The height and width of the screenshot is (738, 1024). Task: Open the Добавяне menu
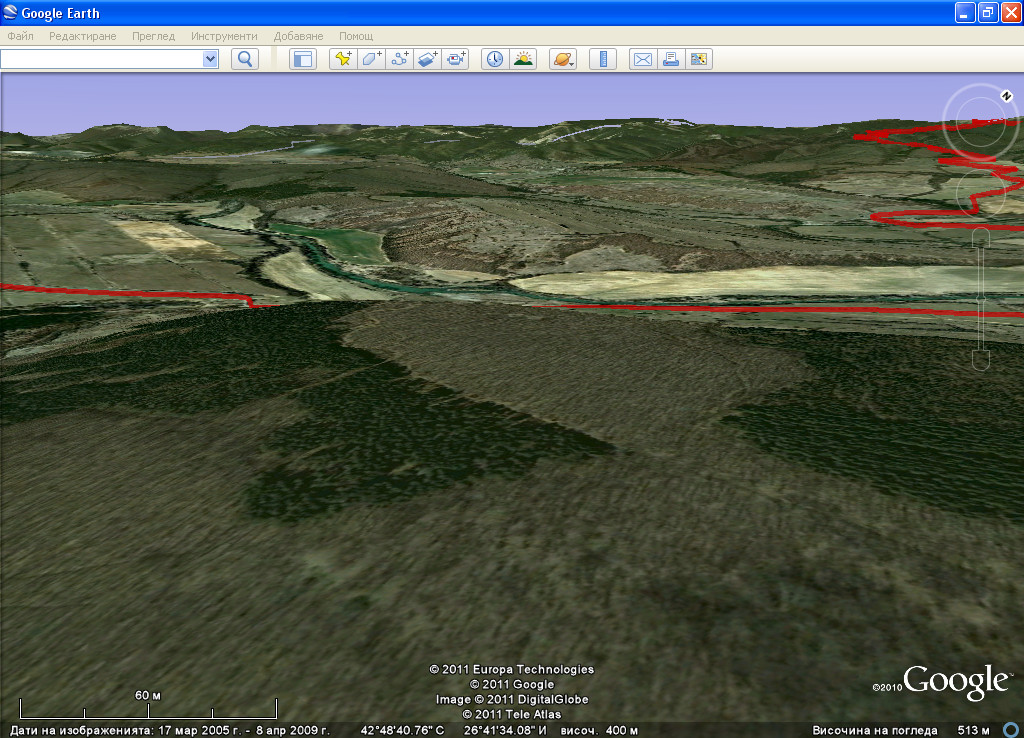pos(298,36)
